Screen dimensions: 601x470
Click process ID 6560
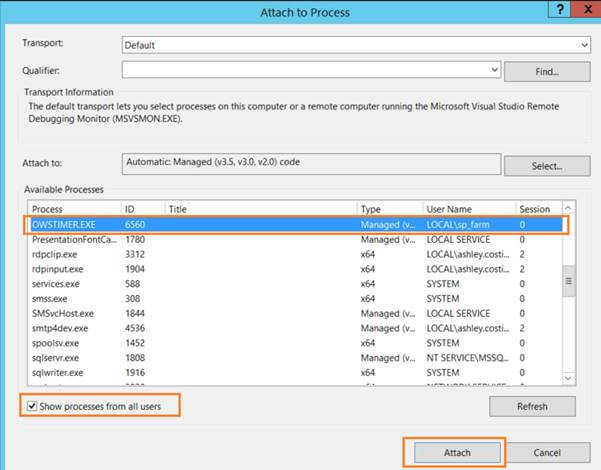click(x=135, y=225)
